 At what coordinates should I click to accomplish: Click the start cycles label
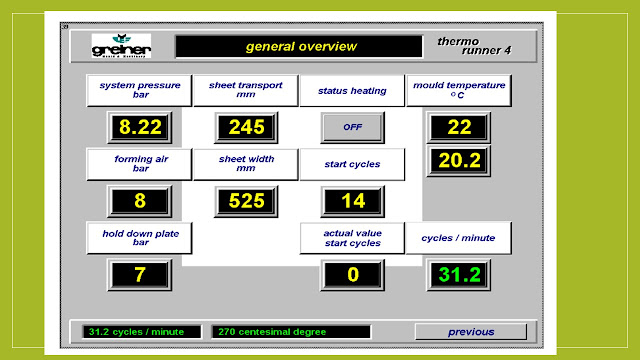(352, 164)
